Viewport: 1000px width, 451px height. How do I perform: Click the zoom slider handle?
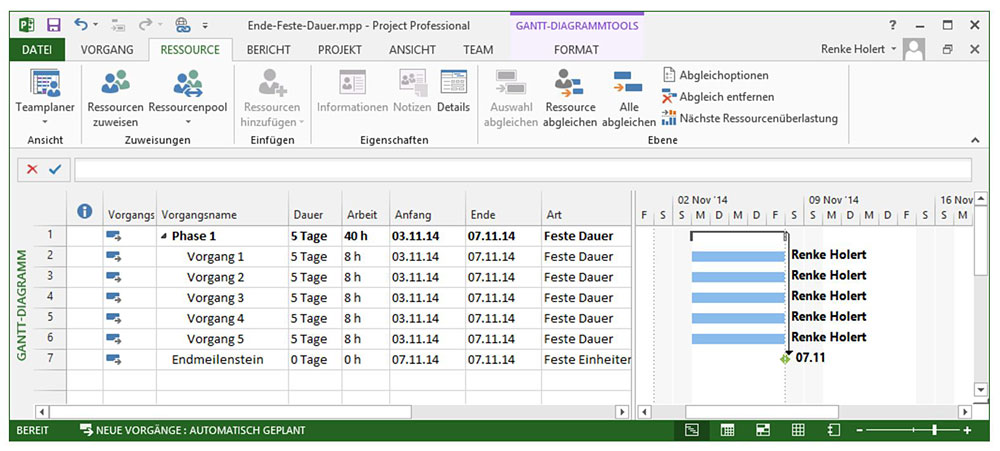coord(934,431)
